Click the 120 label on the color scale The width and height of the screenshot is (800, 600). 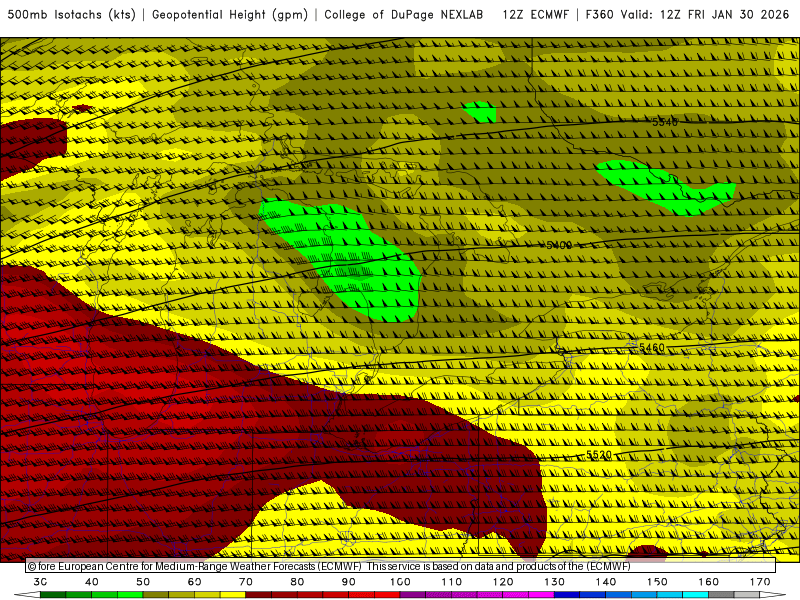503,582
